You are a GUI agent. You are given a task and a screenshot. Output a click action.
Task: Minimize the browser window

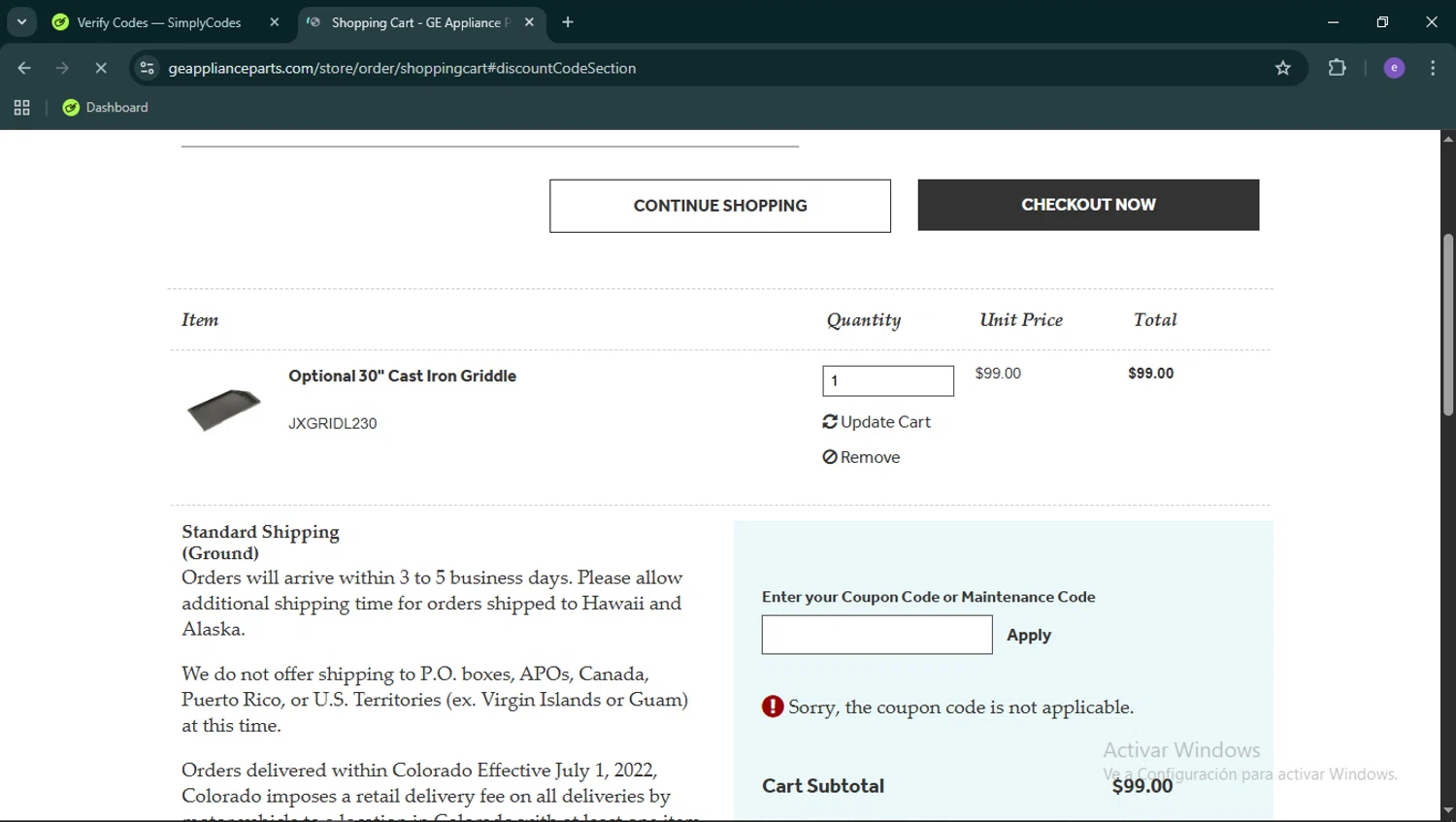tap(1333, 21)
